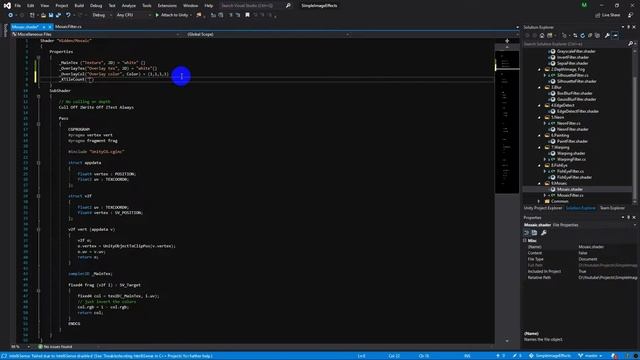Expand the NeonFilter.cs node
Screen dimensions: 640x360
pos(545,123)
